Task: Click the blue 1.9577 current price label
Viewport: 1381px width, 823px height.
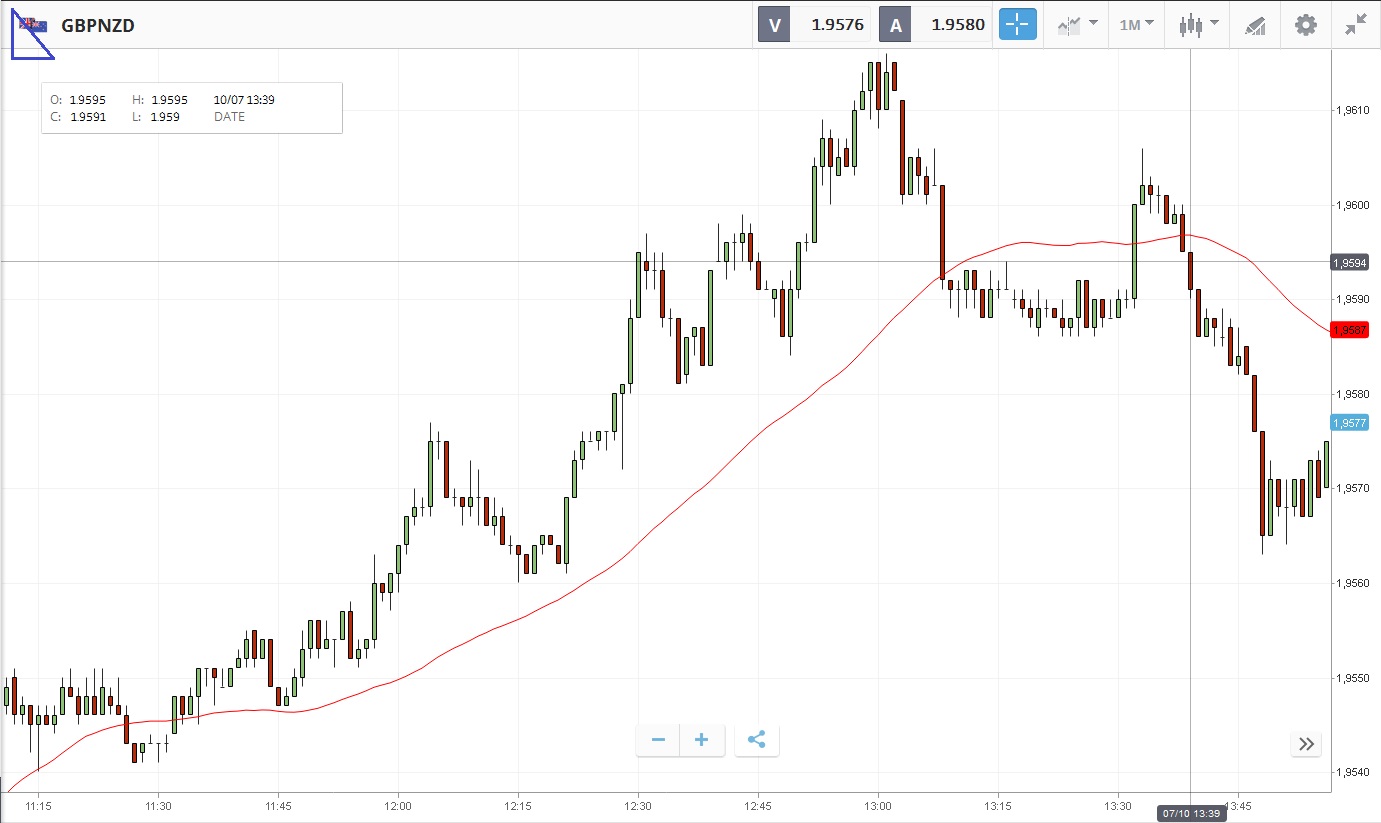Action: 1349,423
